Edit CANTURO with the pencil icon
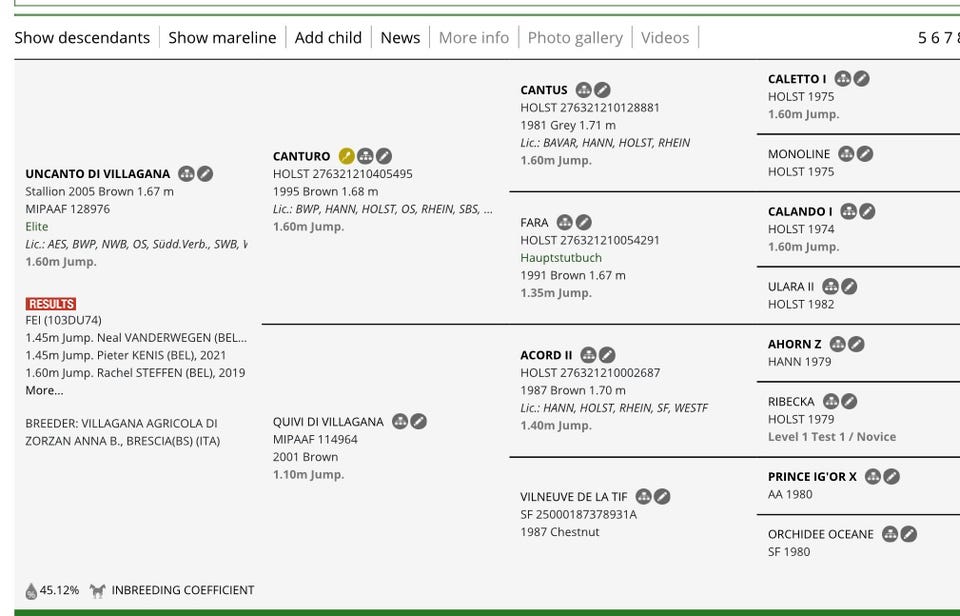This screenshot has width=960, height=616. coord(384,156)
